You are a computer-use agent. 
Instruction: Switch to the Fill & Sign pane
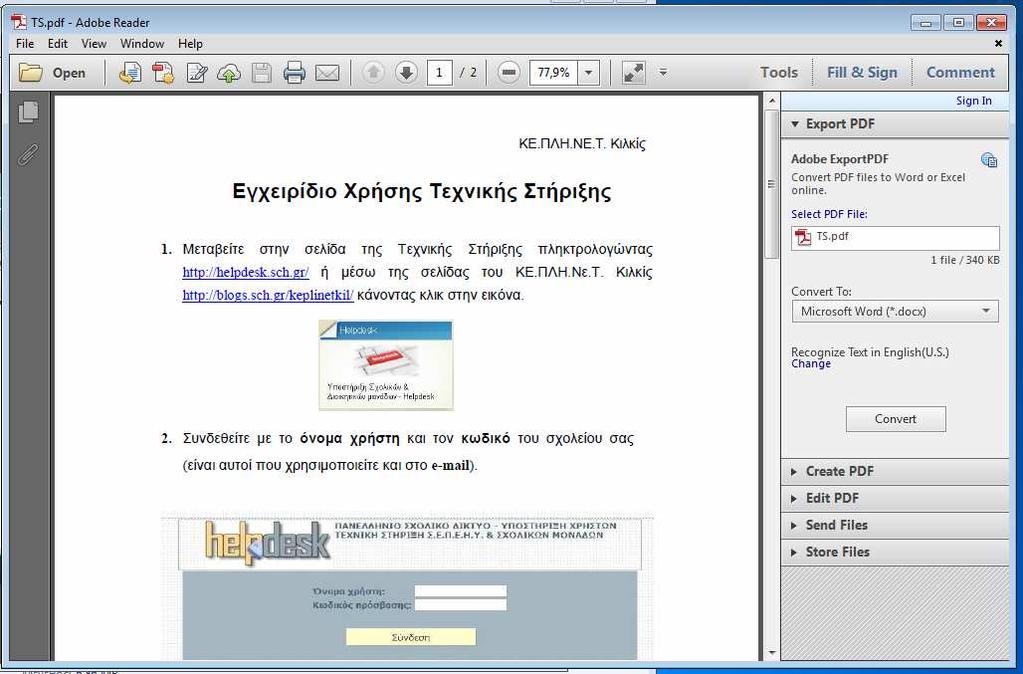(x=862, y=72)
